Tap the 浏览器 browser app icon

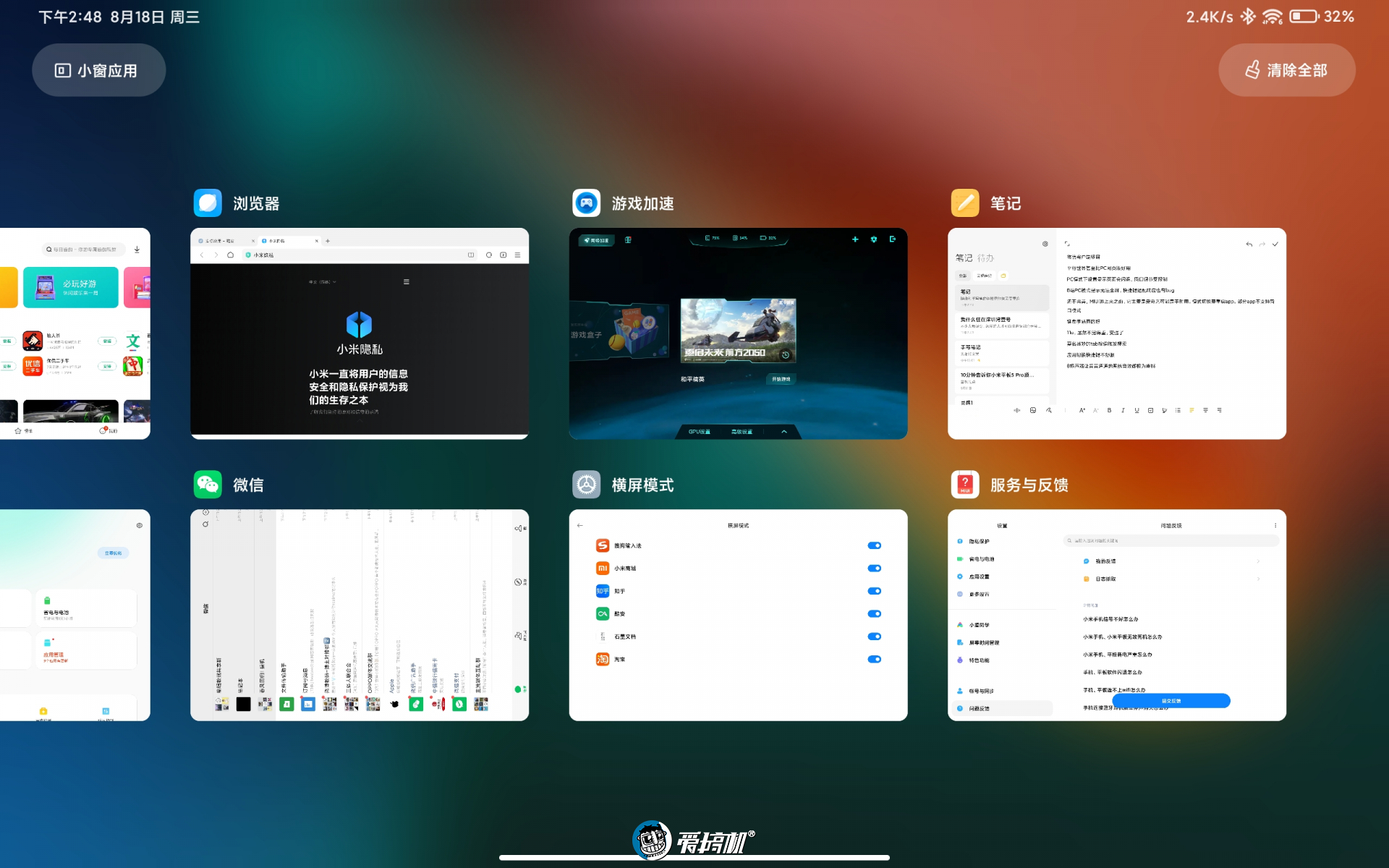pyautogui.click(x=208, y=203)
